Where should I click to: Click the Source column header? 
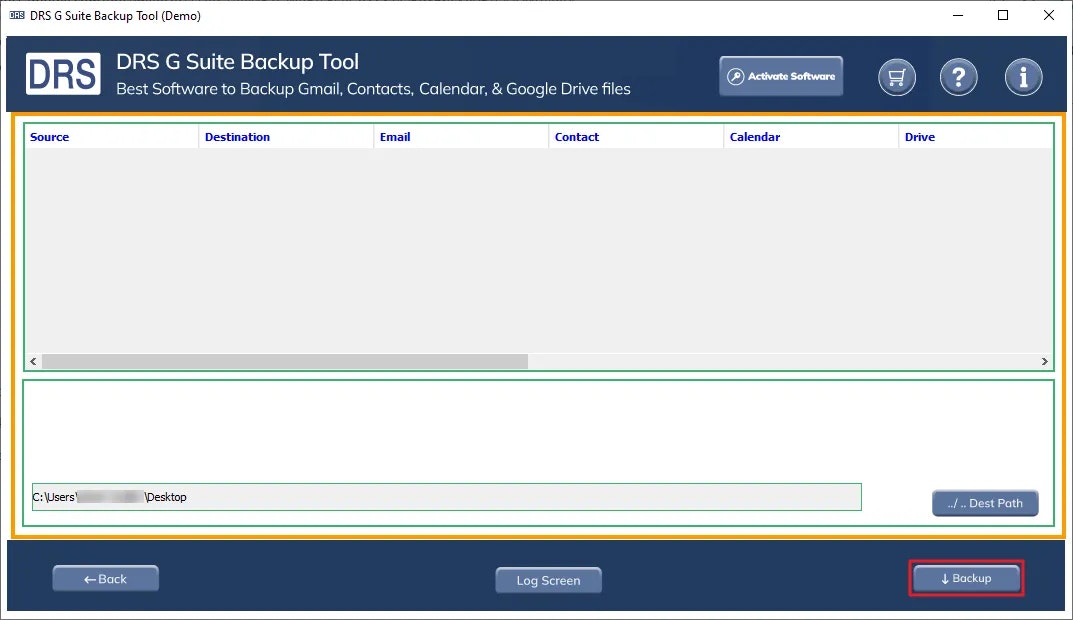click(111, 137)
